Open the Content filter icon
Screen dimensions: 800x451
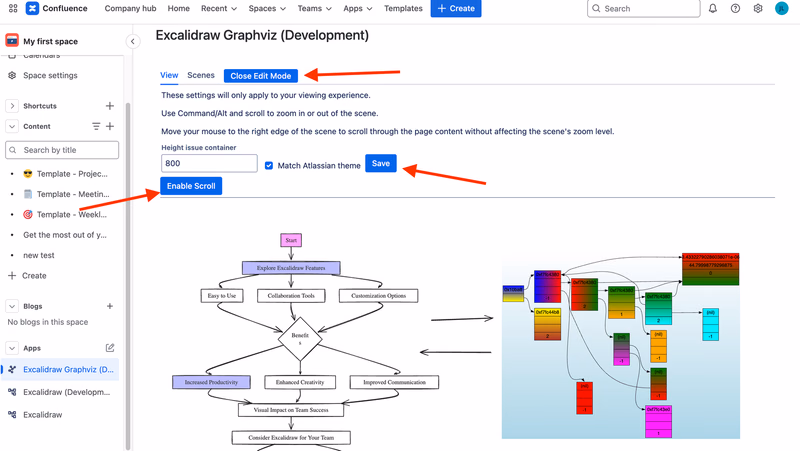tap(96, 126)
